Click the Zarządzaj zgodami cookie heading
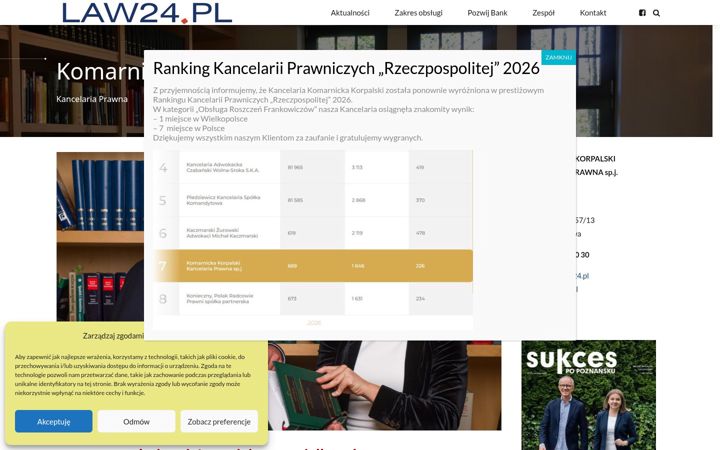 [x=113, y=336]
